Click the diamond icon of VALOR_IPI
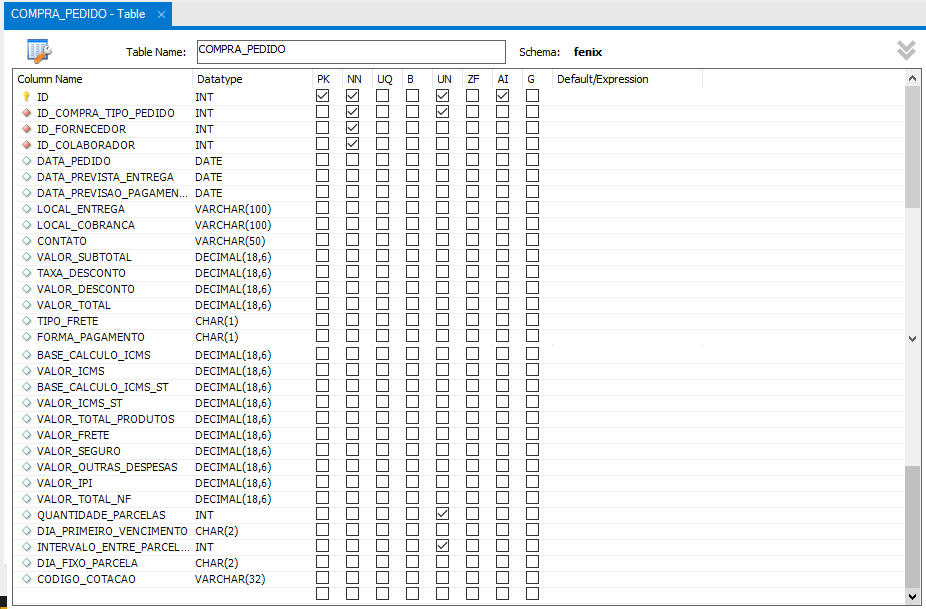926x609 pixels. (27, 482)
